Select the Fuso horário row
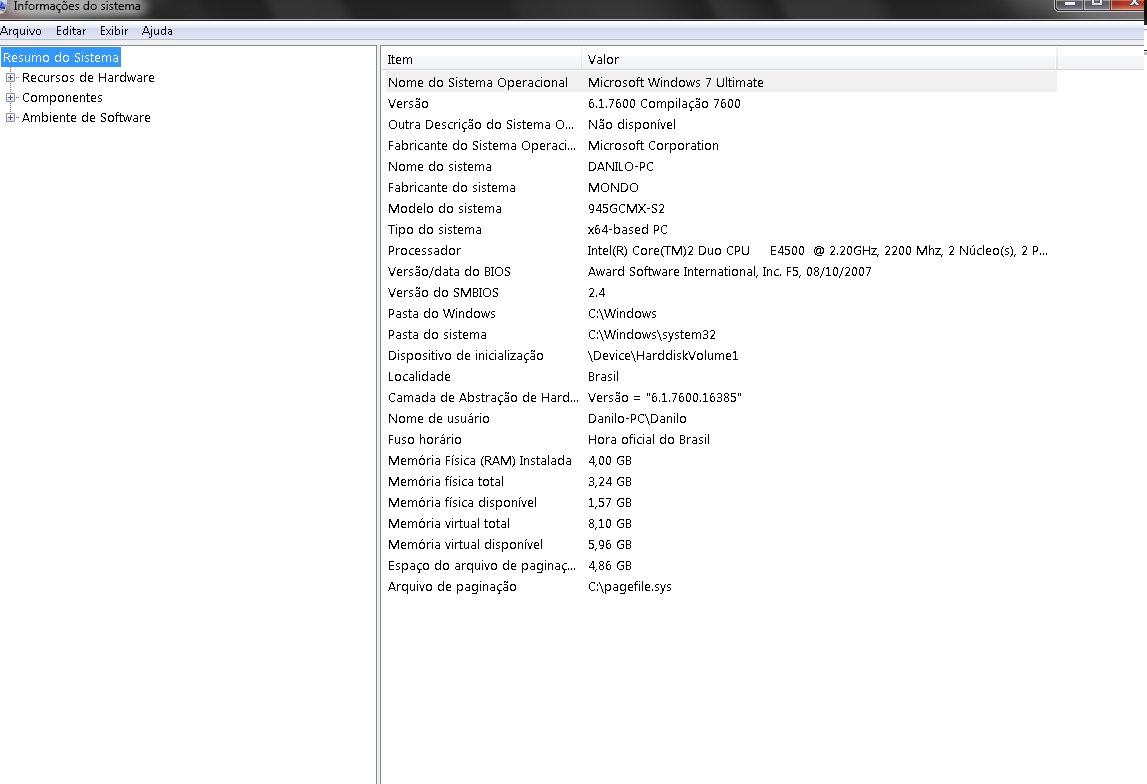Screen dimensions: 1147x784 coord(425,440)
